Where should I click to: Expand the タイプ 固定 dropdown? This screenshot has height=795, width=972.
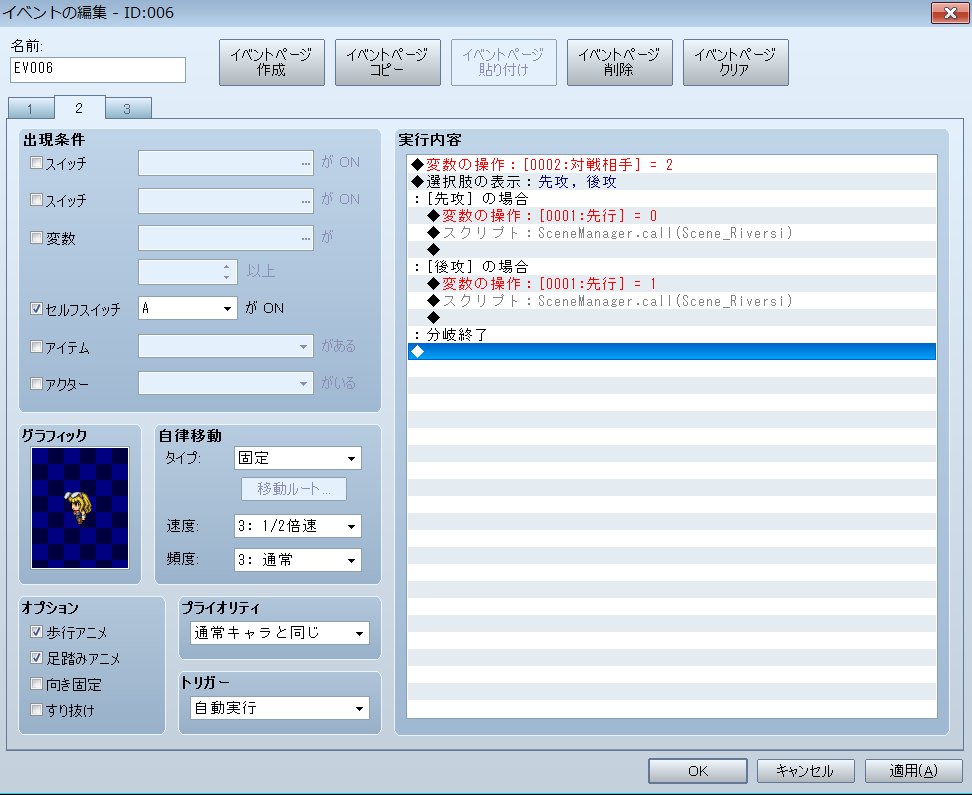click(x=298, y=459)
